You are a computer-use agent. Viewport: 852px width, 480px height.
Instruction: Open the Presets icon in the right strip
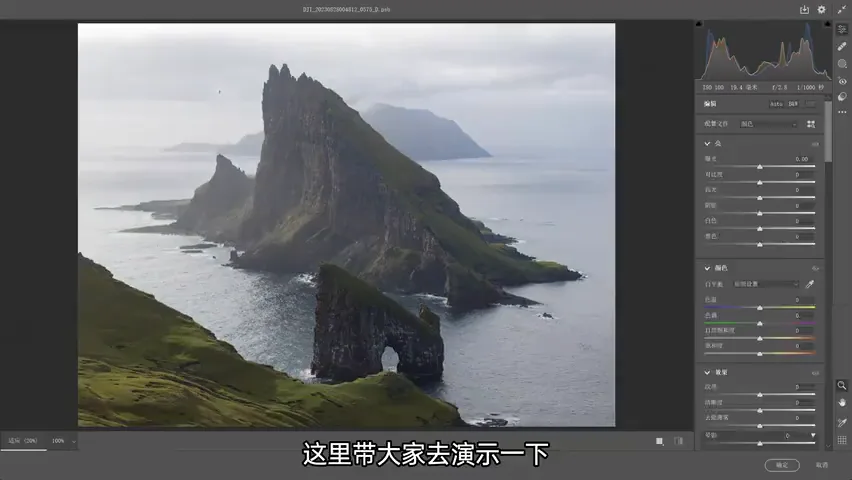(842, 97)
